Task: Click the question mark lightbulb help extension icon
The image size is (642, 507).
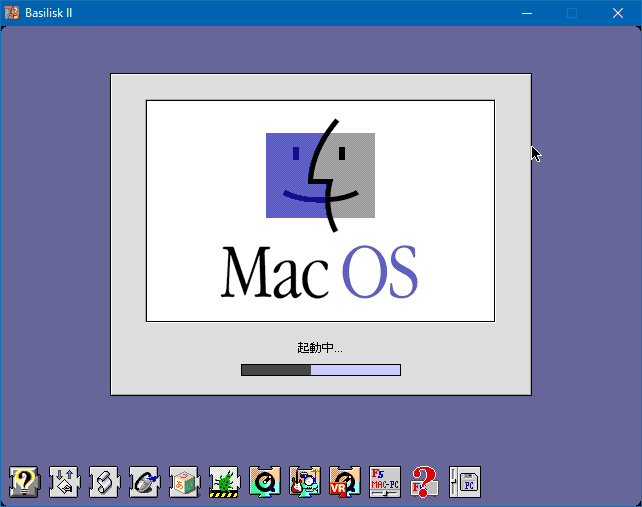Action: pos(24,482)
